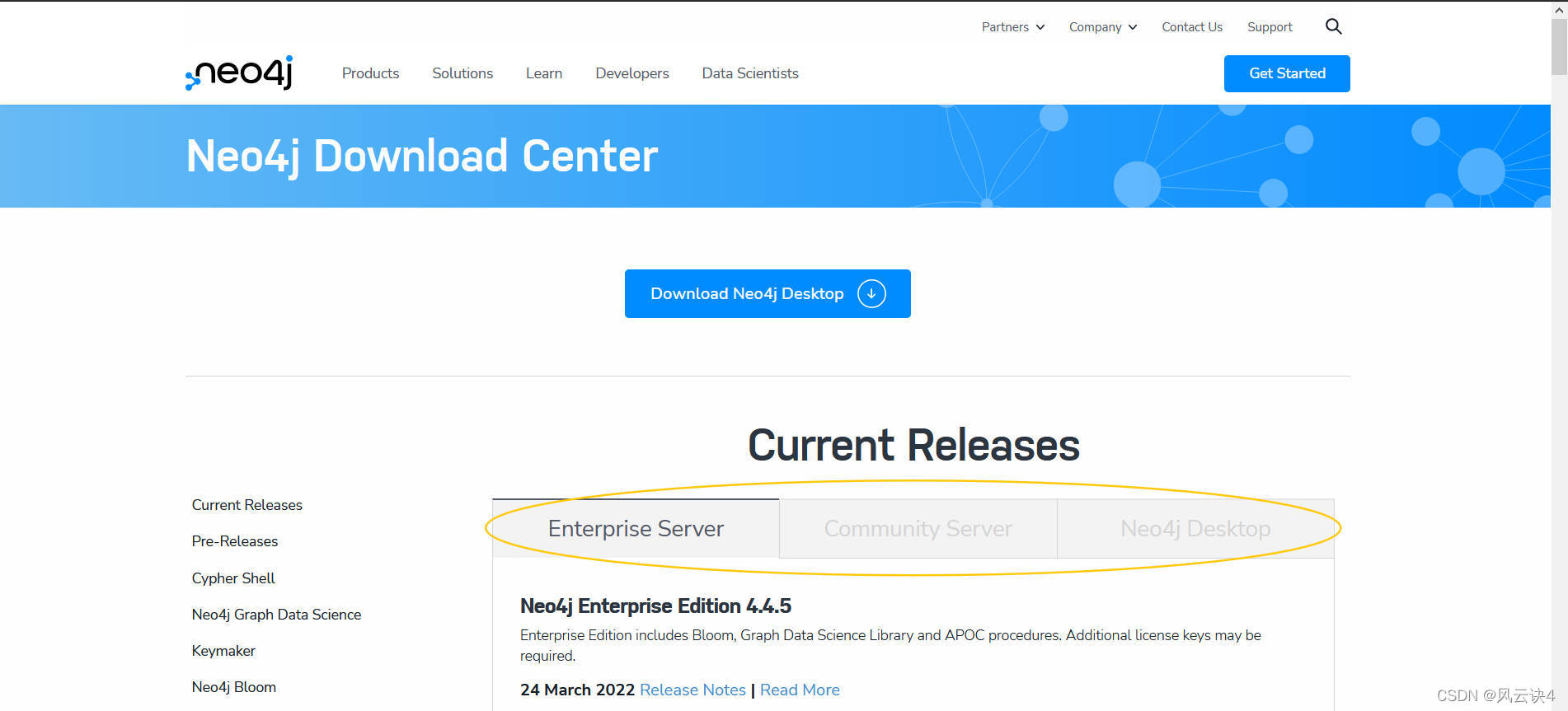Open the Learn menu
This screenshot has height=711, width=1568.
tap(544, 73)
